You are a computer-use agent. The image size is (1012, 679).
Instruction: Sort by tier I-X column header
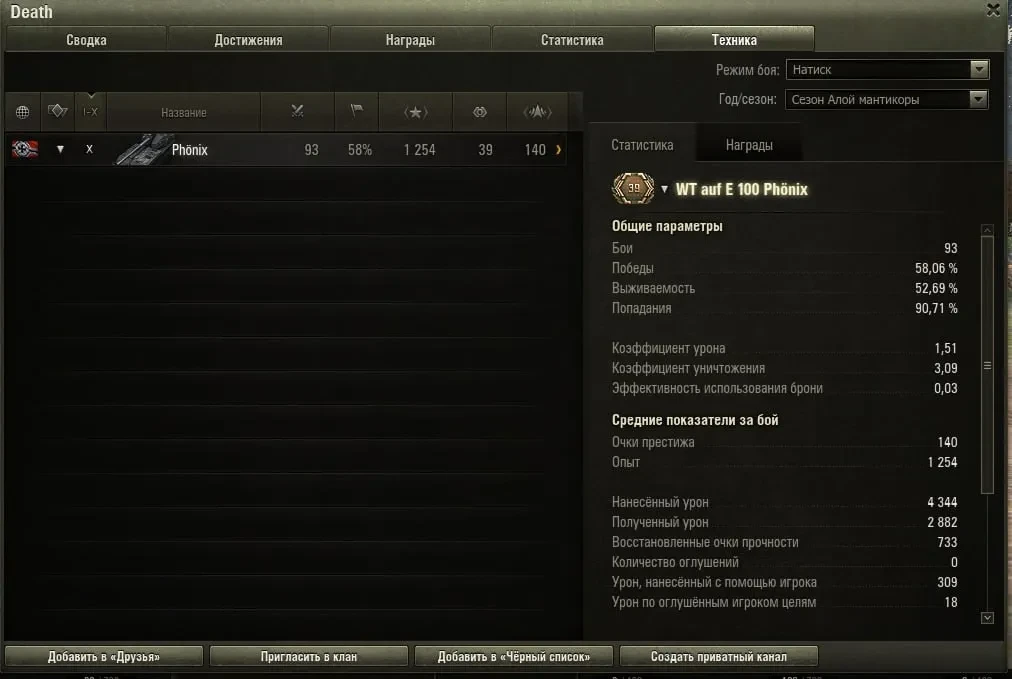[90, 112]
